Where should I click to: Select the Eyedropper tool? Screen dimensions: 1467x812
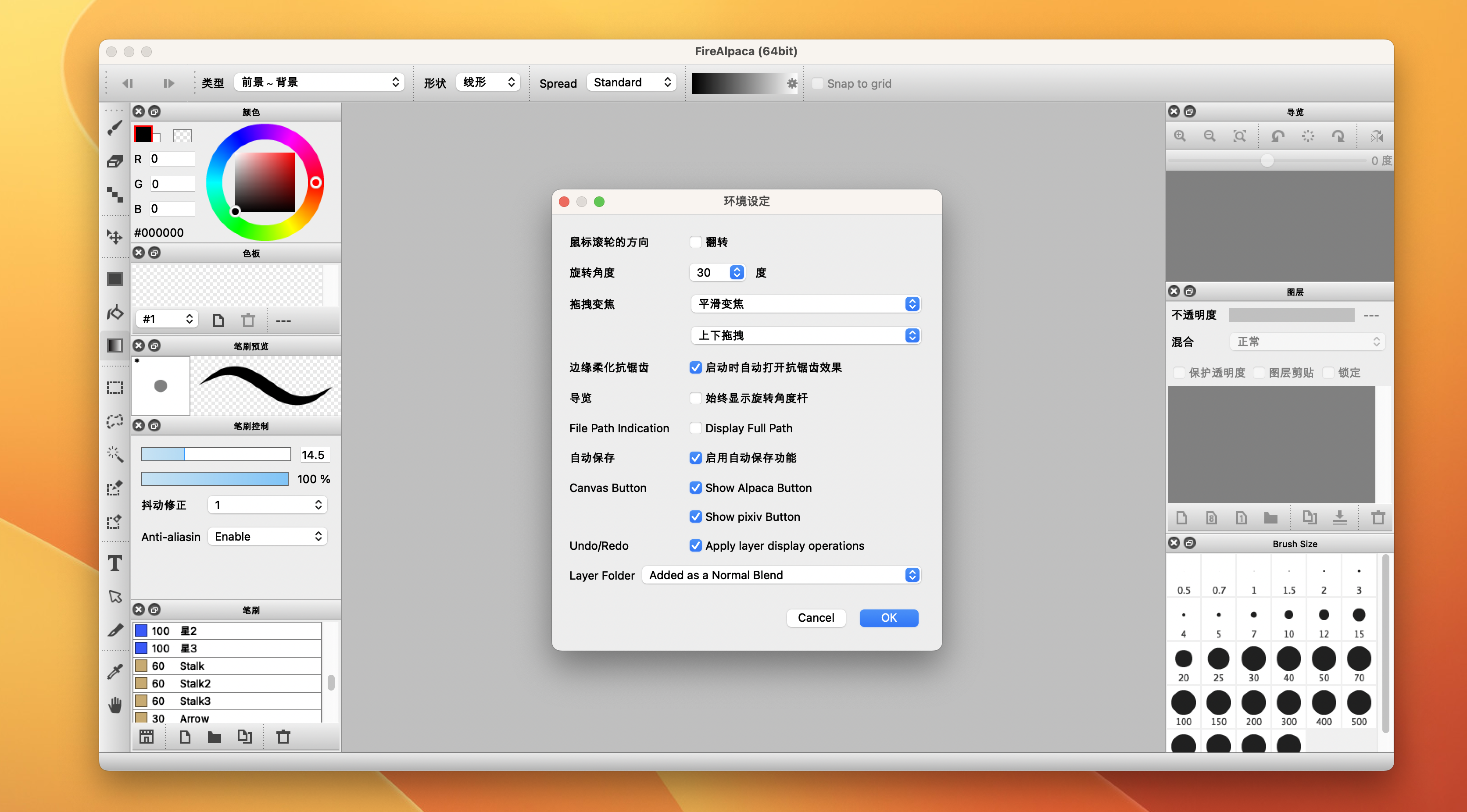point(114,671)
